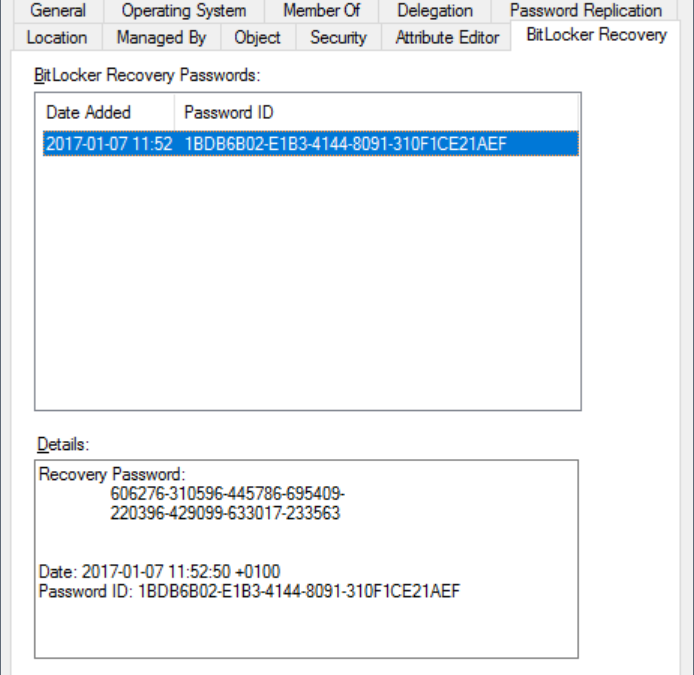Click the Password ID 1BDB6B02 in selected row
The width and height of the screenshot is (694, 675).
click(345, 143)
